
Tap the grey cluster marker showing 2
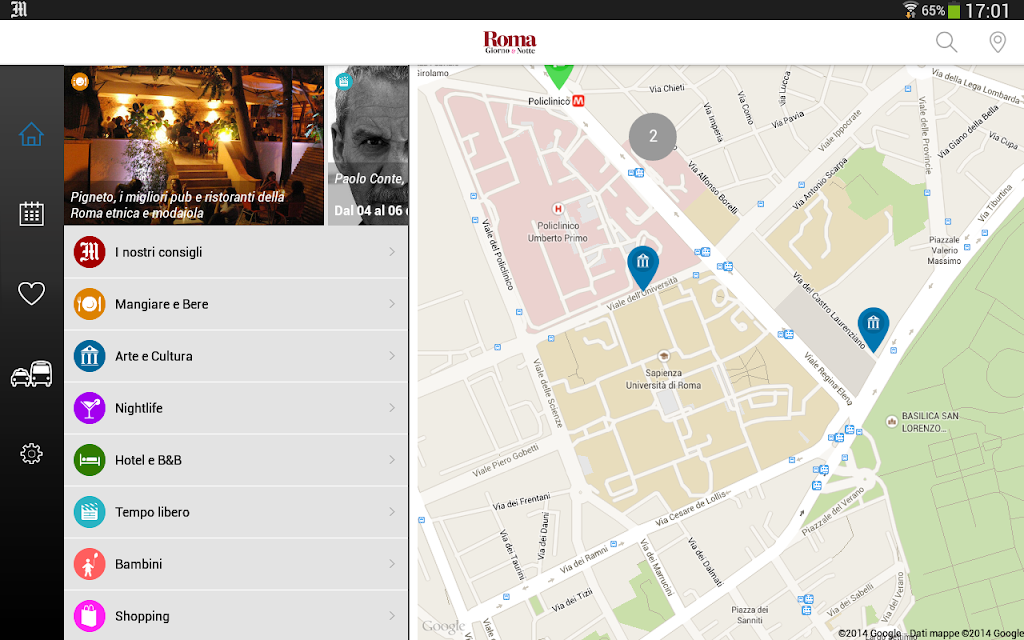coord(652,136)
